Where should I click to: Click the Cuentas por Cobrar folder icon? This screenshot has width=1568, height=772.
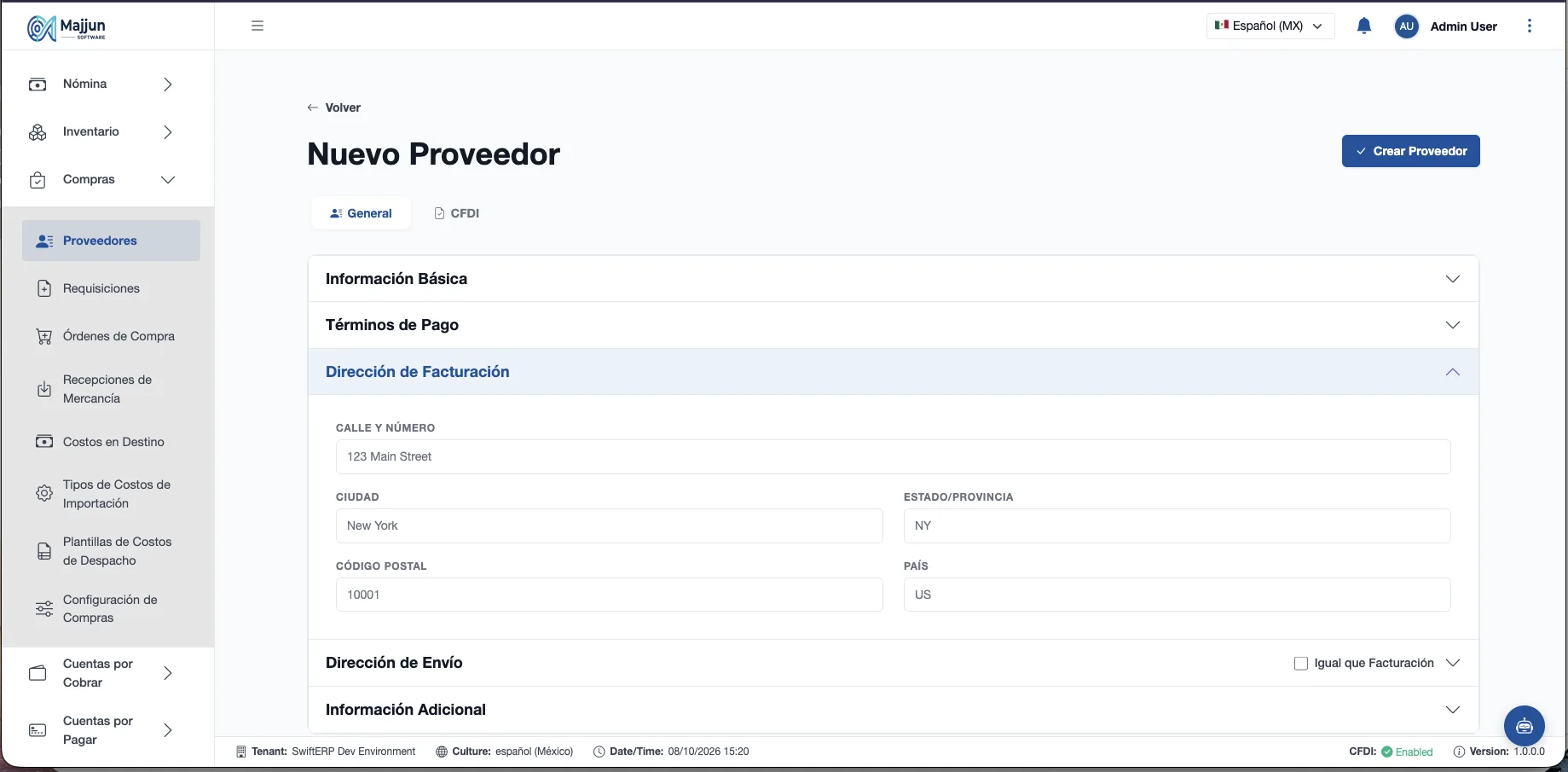click(38, 673)
